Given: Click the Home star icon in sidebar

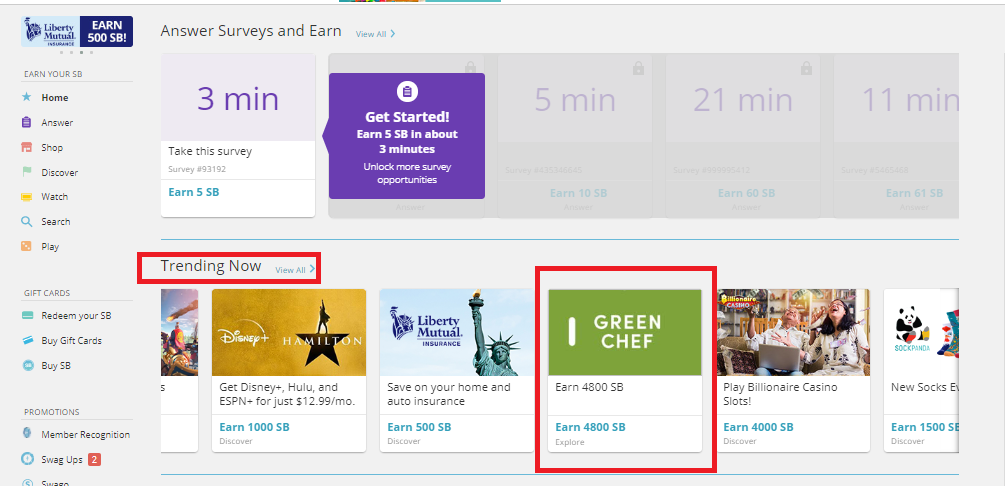Looking at the screenshot, I should coord(26,97).
